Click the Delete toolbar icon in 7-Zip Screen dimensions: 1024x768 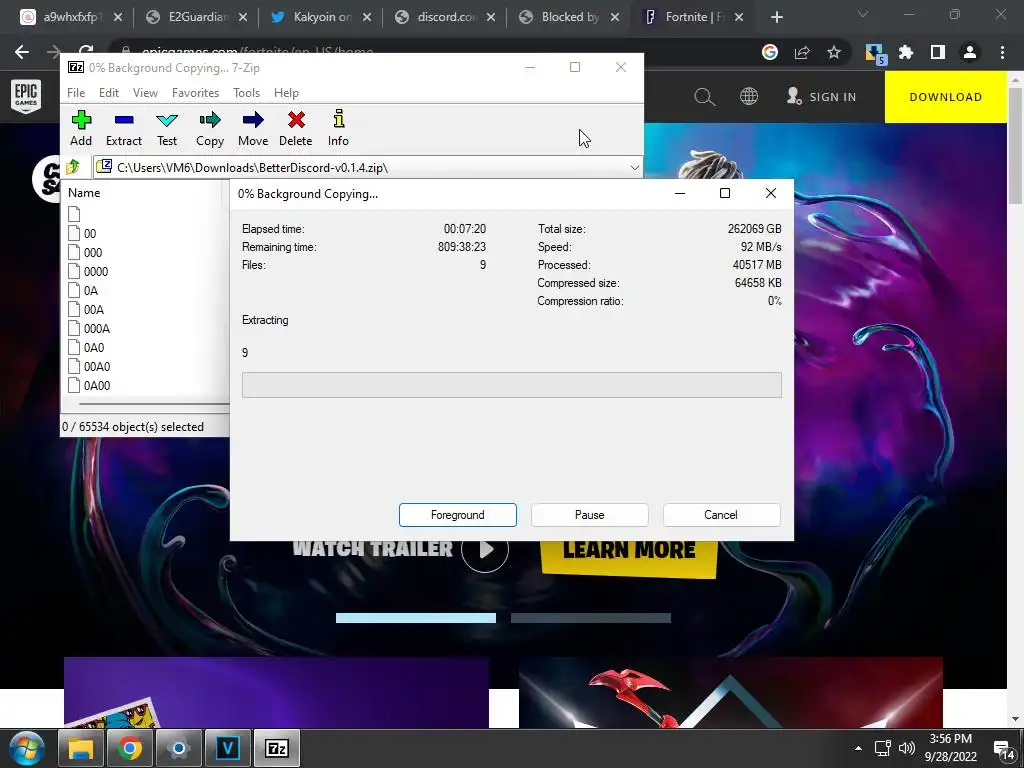click(296, 128)
